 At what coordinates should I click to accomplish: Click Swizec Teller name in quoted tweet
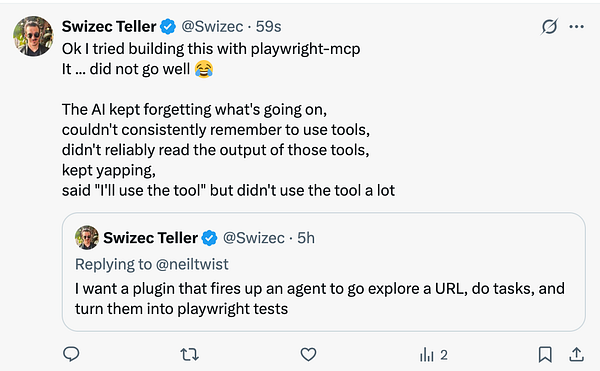click(150, 238)
